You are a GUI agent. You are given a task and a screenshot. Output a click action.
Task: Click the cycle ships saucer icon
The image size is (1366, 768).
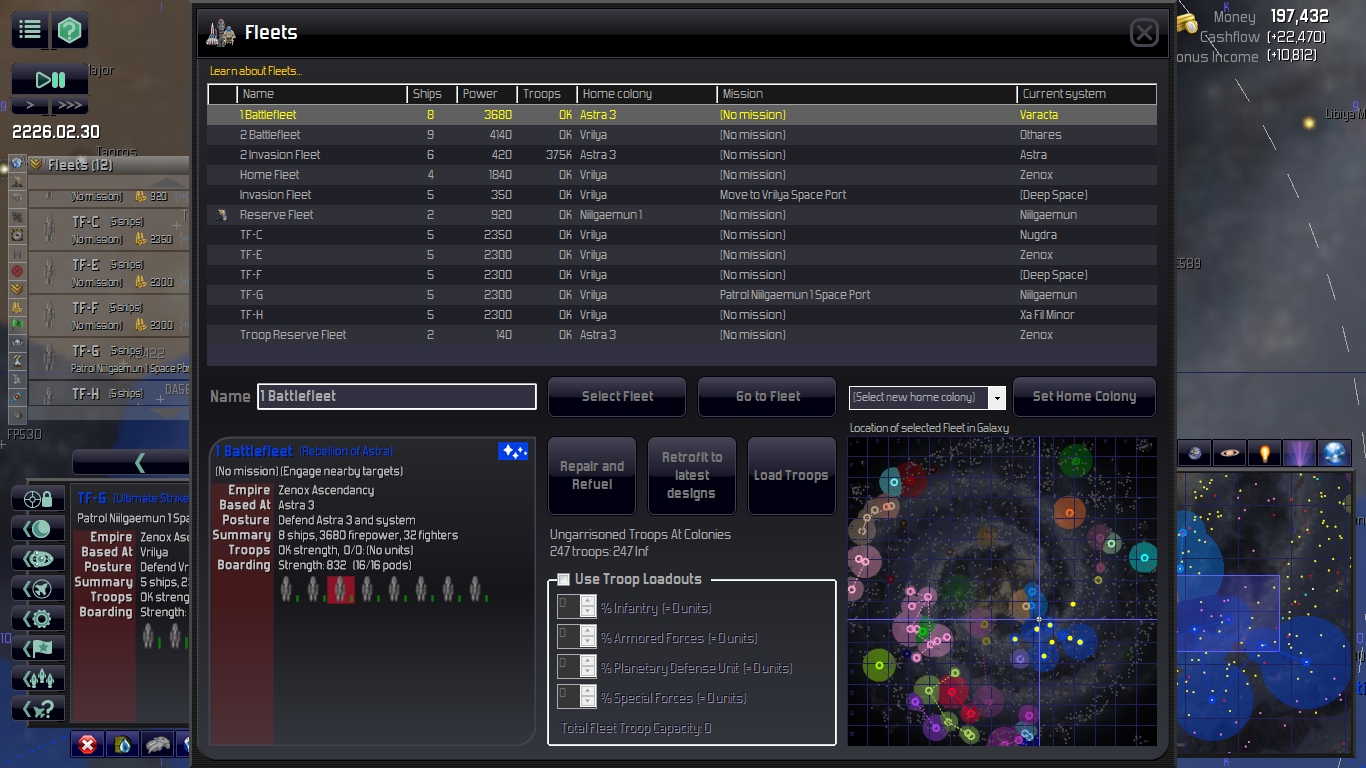coord(38,558)
